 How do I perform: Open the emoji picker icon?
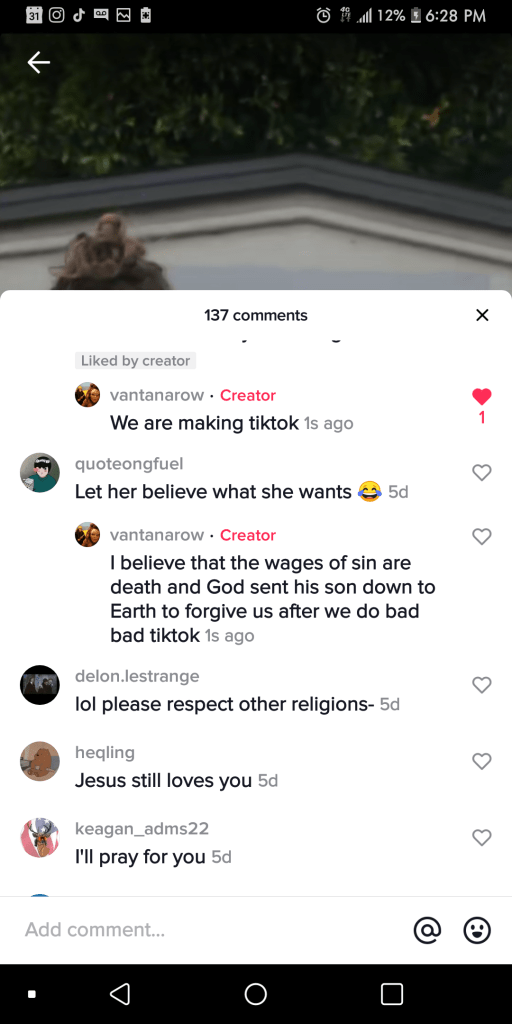[x=477, y=930]
